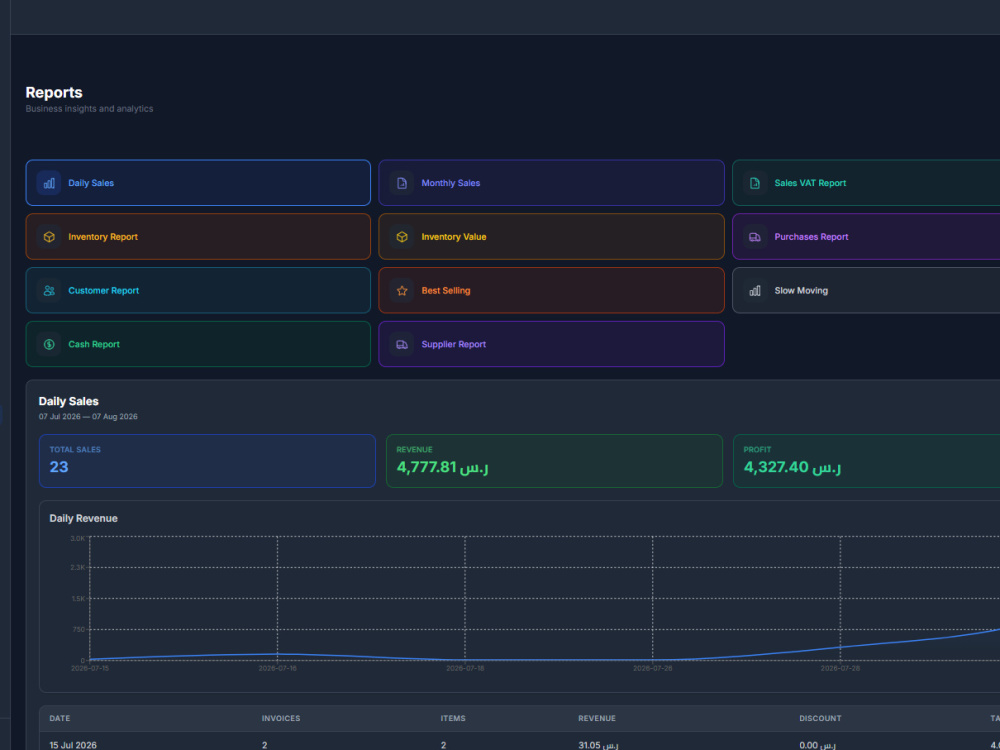Click the Inventory Report box icon
1000x750 pixels.
[x=49, y=237]
